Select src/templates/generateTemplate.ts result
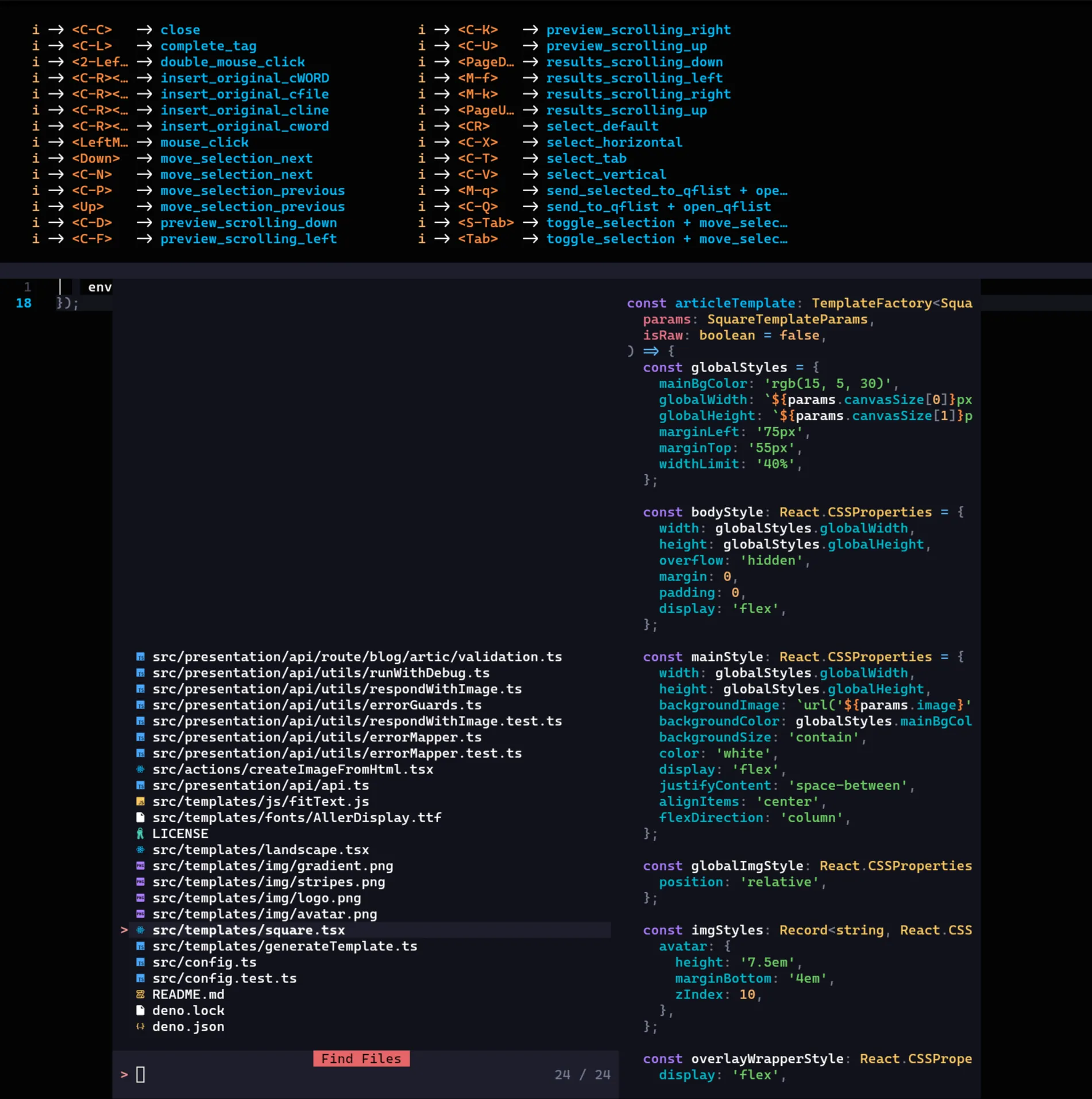1092x1099 pixels. (284, 946)
